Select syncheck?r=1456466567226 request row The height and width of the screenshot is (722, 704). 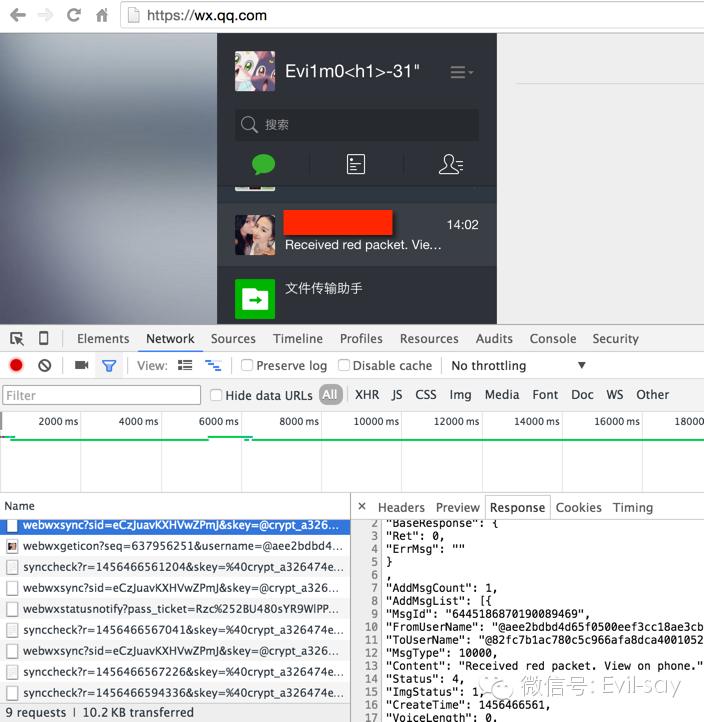pos(175,672)
